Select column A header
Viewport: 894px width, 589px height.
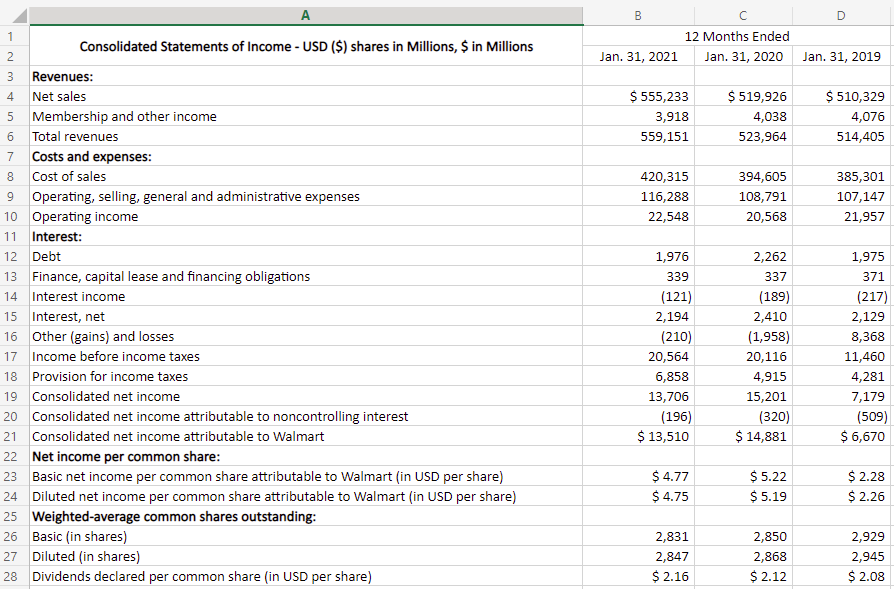tap(305, 16)
